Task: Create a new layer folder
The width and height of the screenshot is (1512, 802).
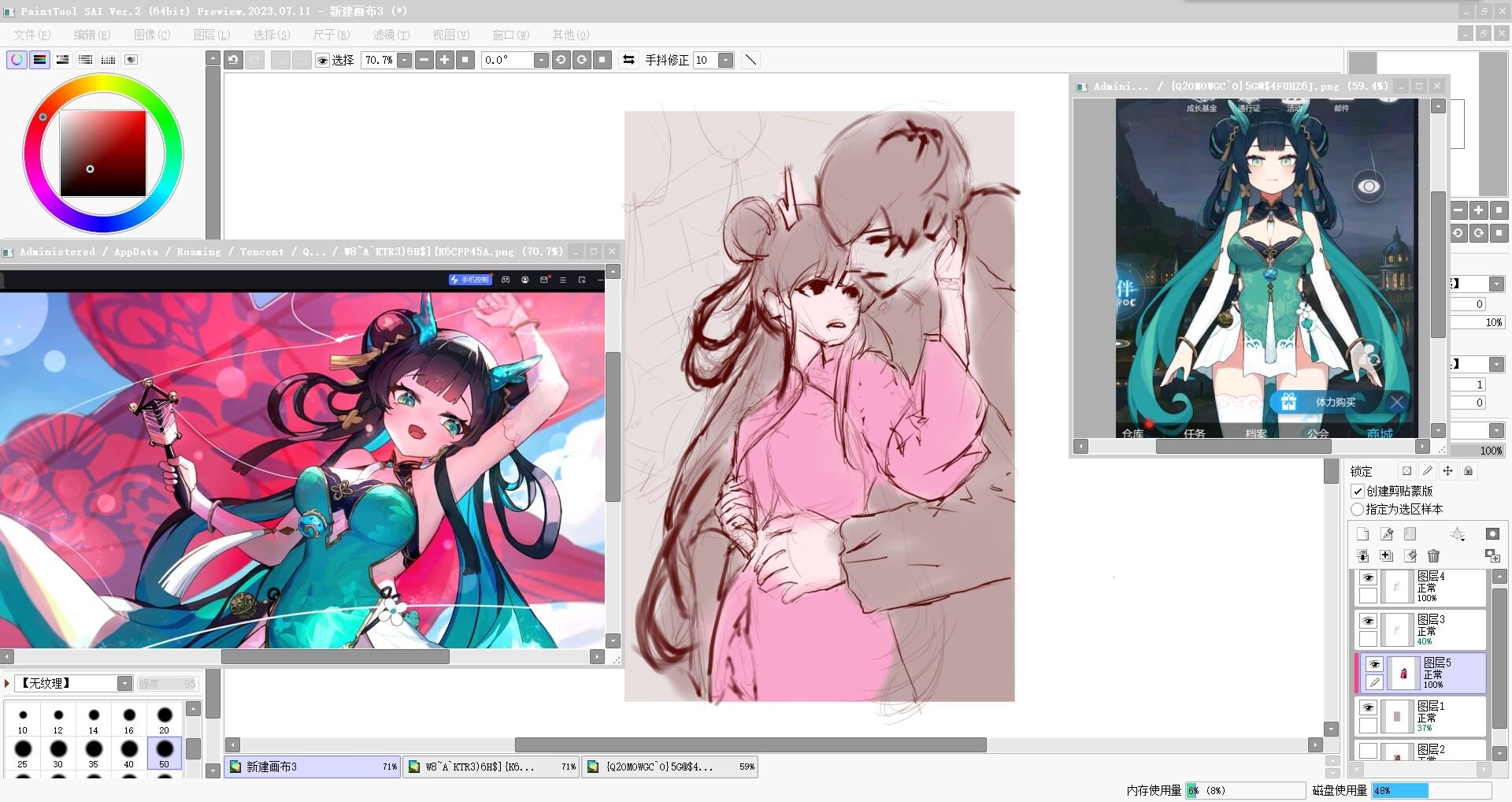Action: pos(1410,534)
